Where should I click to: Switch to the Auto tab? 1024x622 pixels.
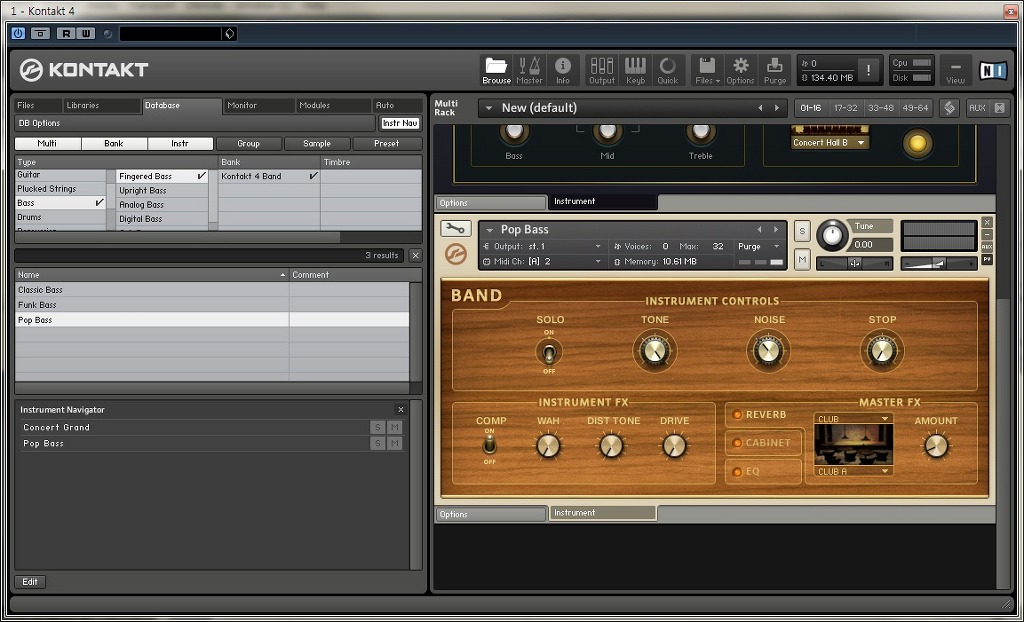click(397, 105)
